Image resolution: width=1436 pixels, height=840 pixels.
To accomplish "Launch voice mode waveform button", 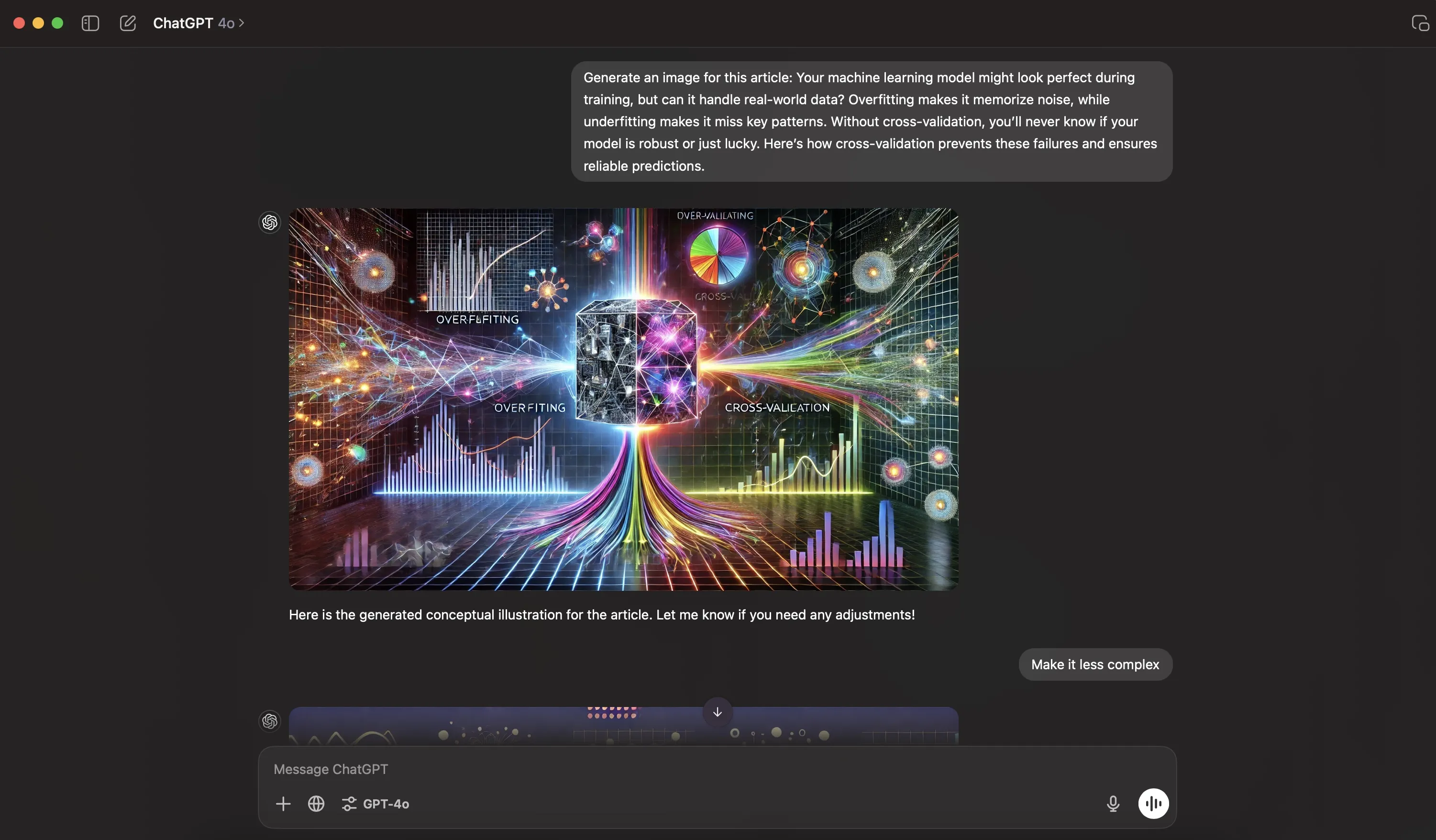I will click(1153, 804).
